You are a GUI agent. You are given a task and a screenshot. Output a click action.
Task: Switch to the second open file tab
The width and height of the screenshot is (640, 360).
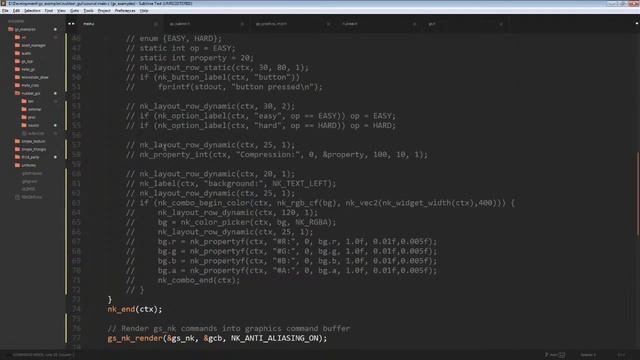pos(180,24)
